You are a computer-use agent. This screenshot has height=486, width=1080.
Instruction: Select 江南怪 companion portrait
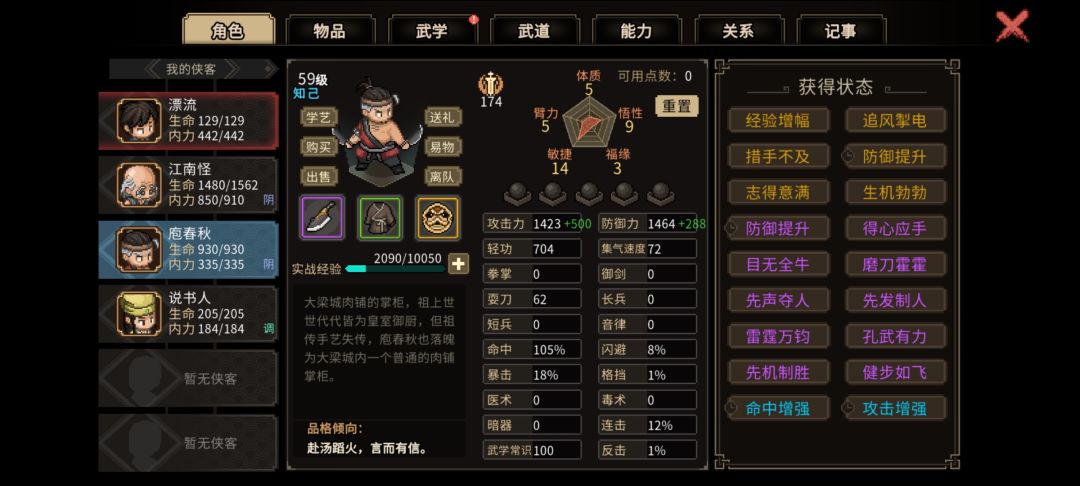(x=139, y=184)
